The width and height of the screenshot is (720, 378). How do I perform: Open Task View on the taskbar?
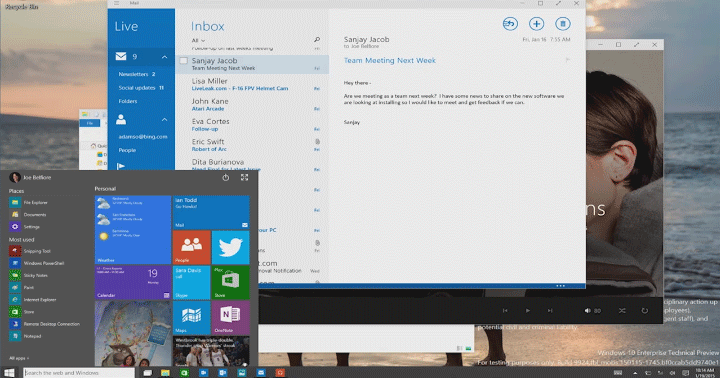(x=147, y=372)
